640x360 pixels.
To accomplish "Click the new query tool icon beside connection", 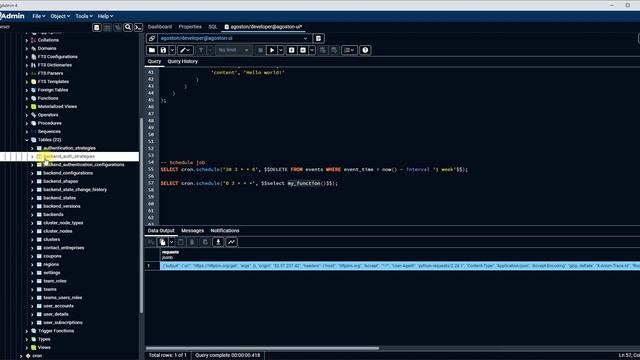I will point(318,38).
